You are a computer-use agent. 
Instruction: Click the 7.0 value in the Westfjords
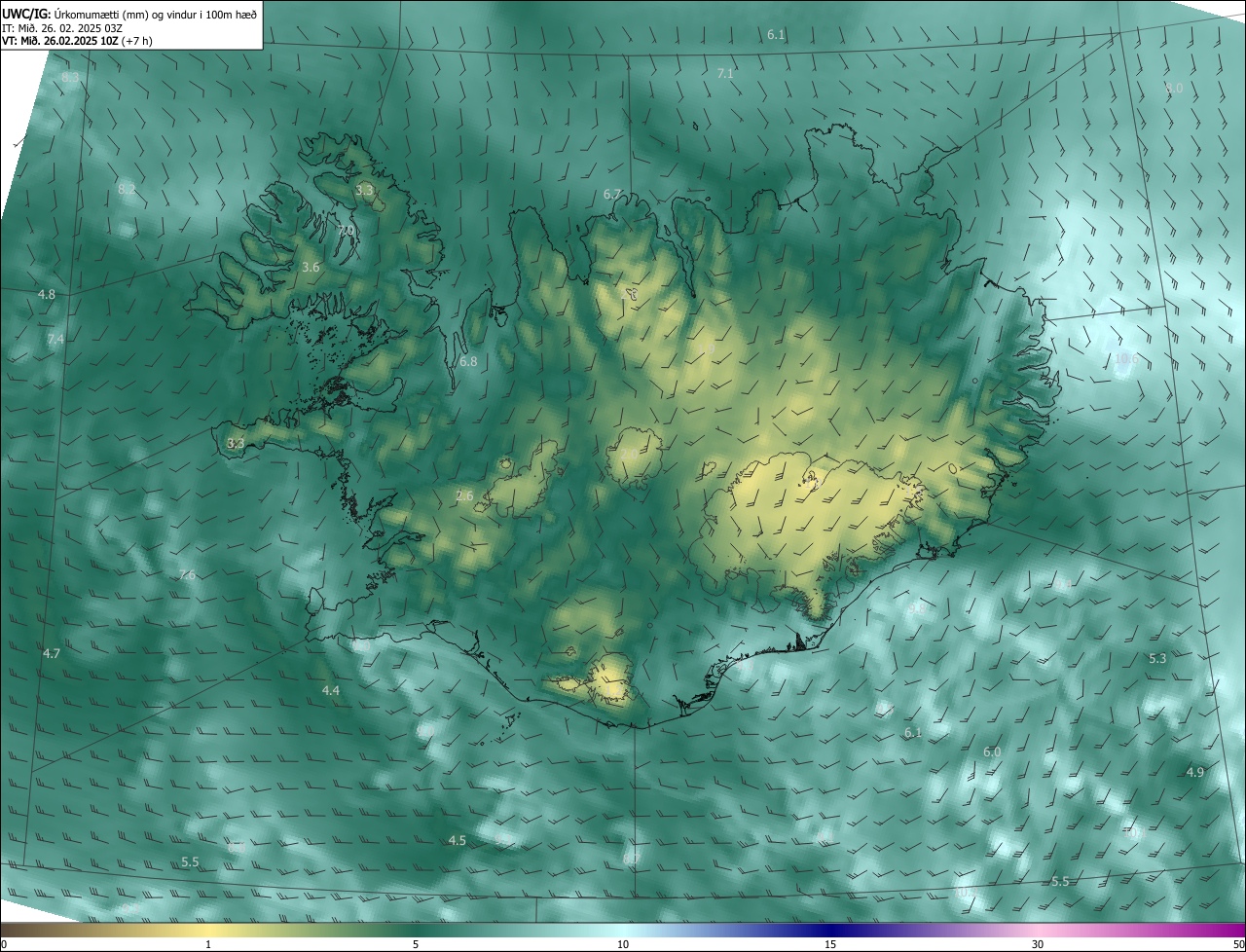point(346,231)
